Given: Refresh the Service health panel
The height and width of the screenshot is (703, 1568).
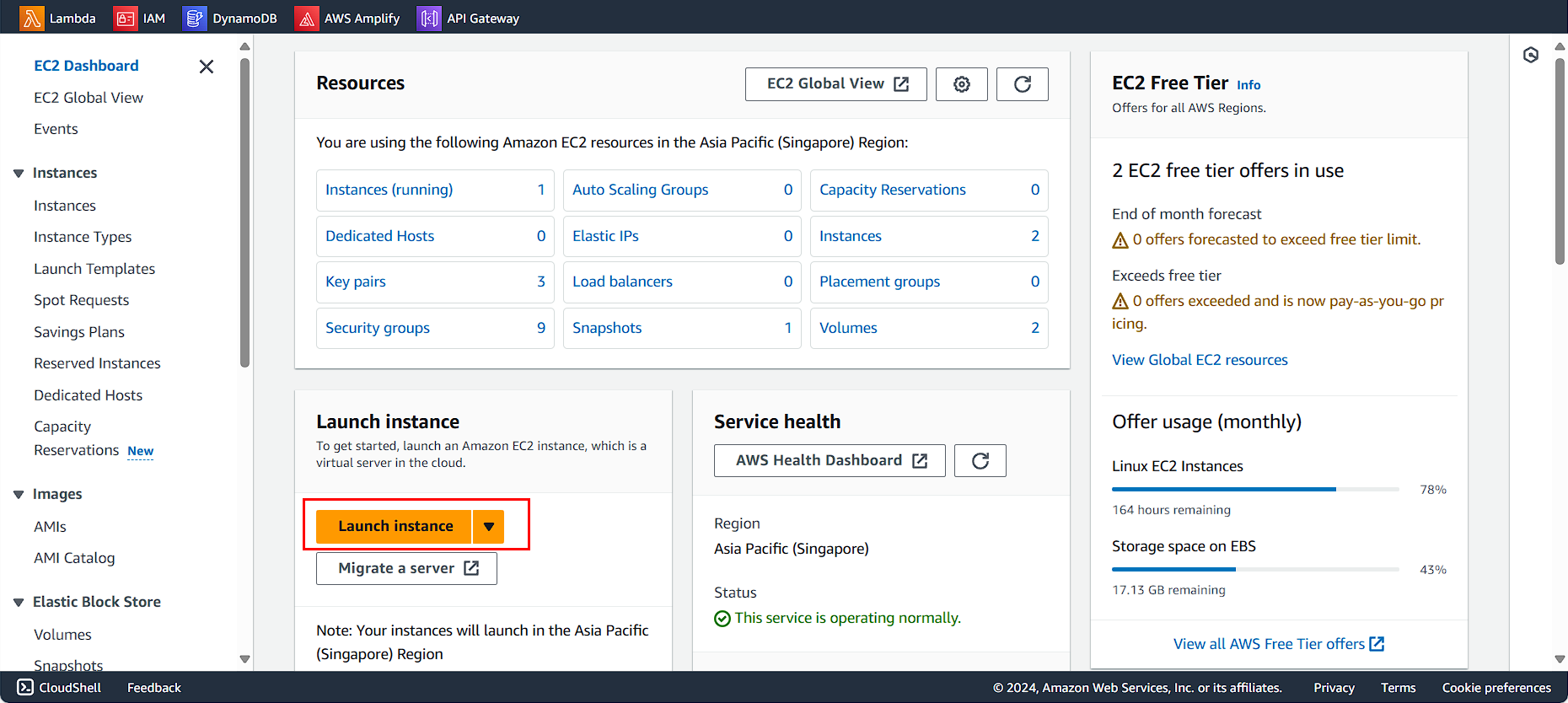Looking at the screenshot, I should point(980,460).
